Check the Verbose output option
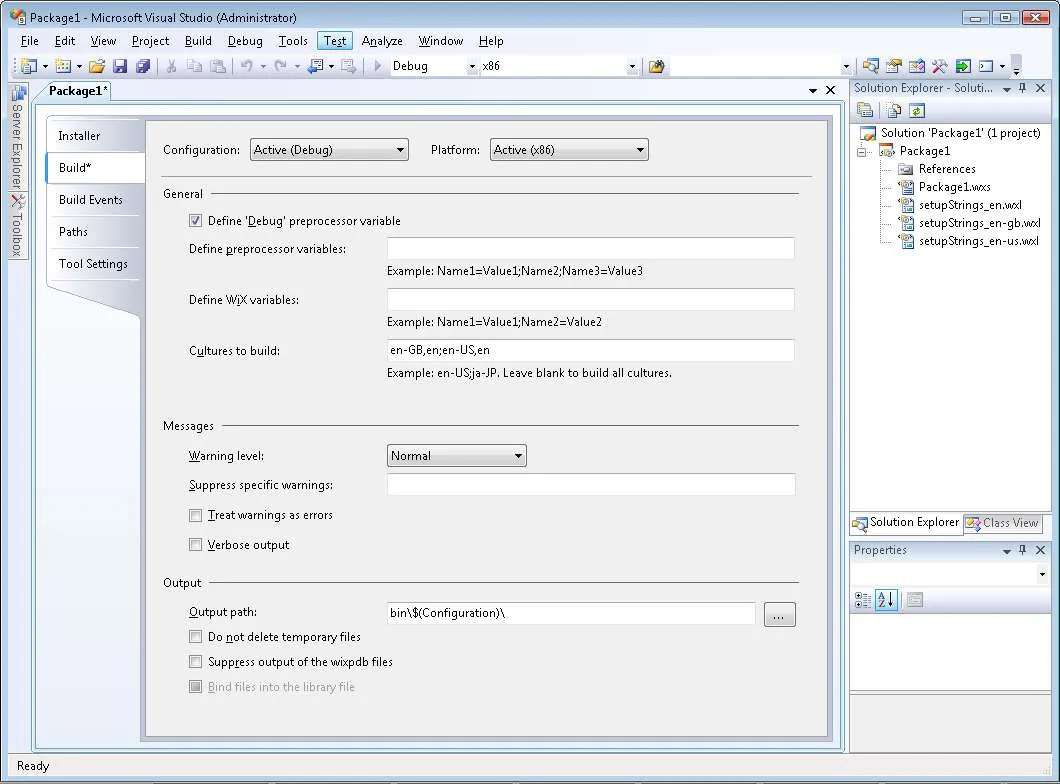Viewport: 1060px width, 784px height. [x=195, y=546]
